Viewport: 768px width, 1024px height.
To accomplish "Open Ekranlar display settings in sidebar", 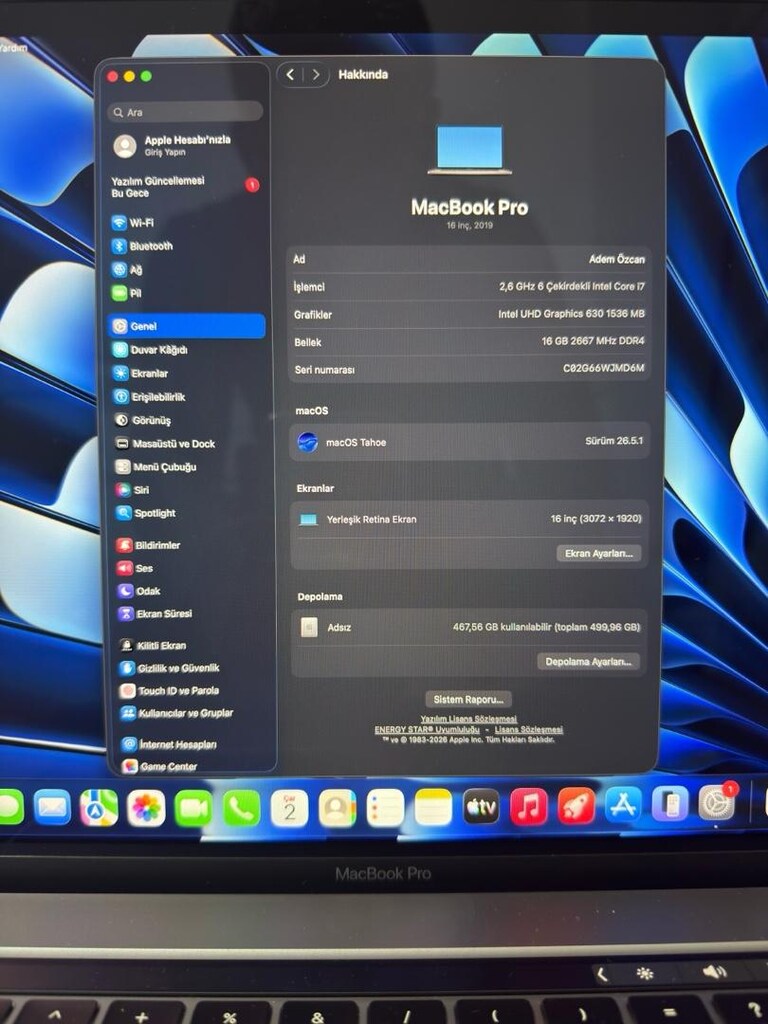I will [140, 374].
